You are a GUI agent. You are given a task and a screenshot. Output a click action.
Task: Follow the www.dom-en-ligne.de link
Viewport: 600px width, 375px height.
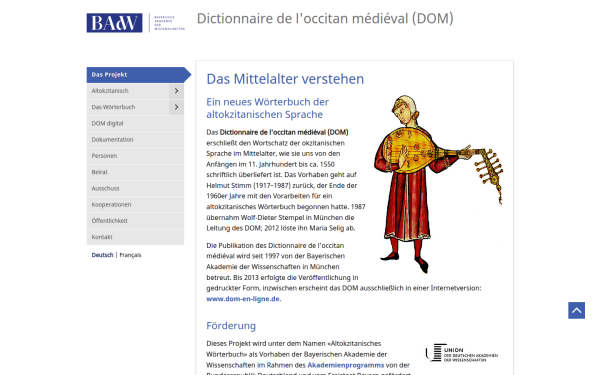(243, 299)
